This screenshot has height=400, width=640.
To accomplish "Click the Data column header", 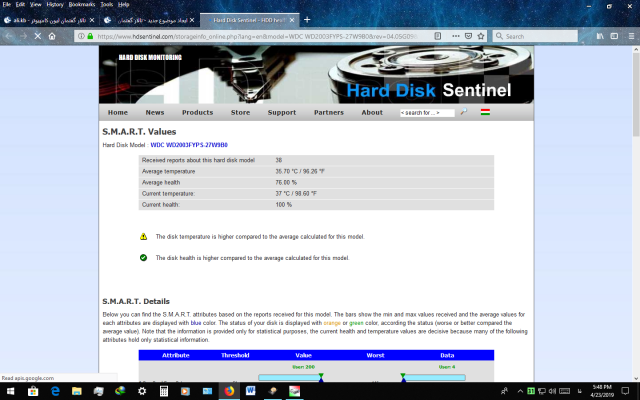I will [447, 355].
